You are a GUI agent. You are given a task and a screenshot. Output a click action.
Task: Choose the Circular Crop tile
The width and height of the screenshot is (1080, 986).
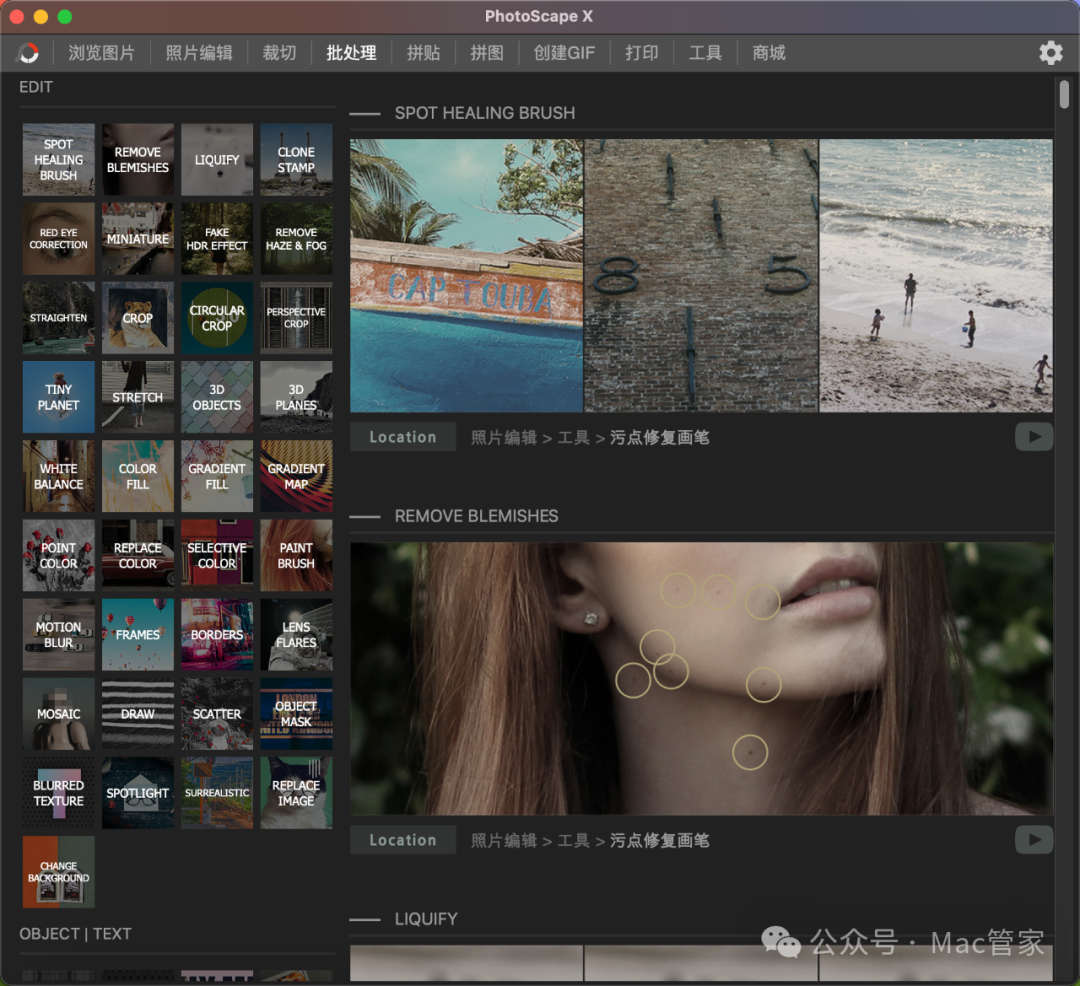pyautogui.click(x=217, y=318)
